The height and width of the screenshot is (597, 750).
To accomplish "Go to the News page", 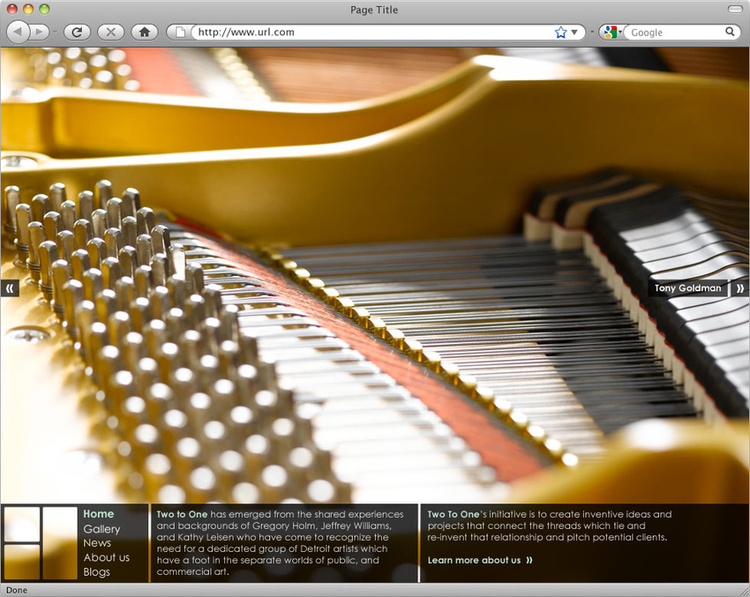I will [x=97, y=543].
